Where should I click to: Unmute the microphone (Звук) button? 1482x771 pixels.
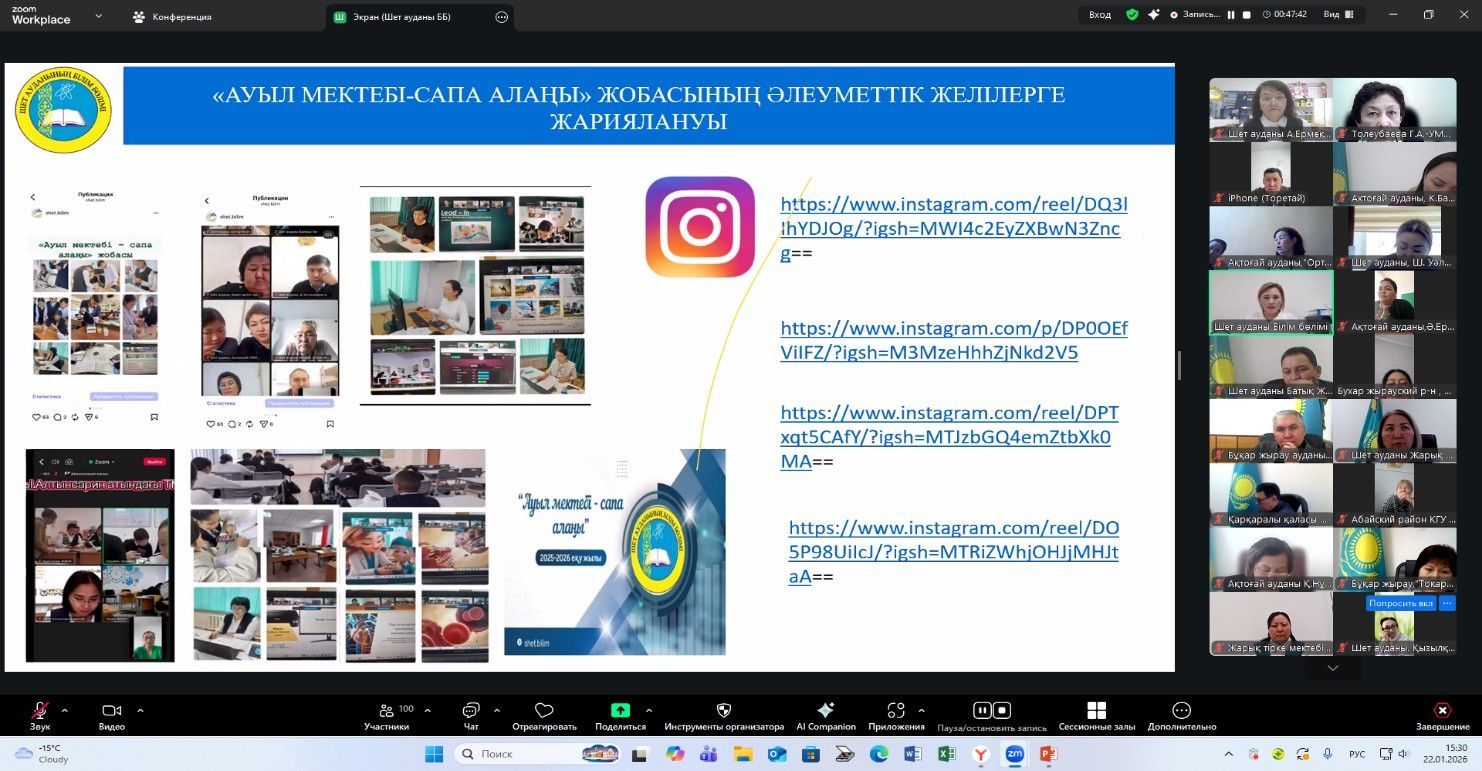pyautogui.click(x=40, y=711)
